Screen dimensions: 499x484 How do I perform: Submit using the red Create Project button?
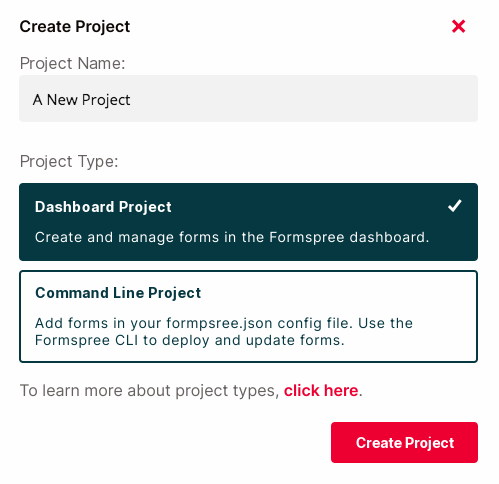tap(404, 442)
